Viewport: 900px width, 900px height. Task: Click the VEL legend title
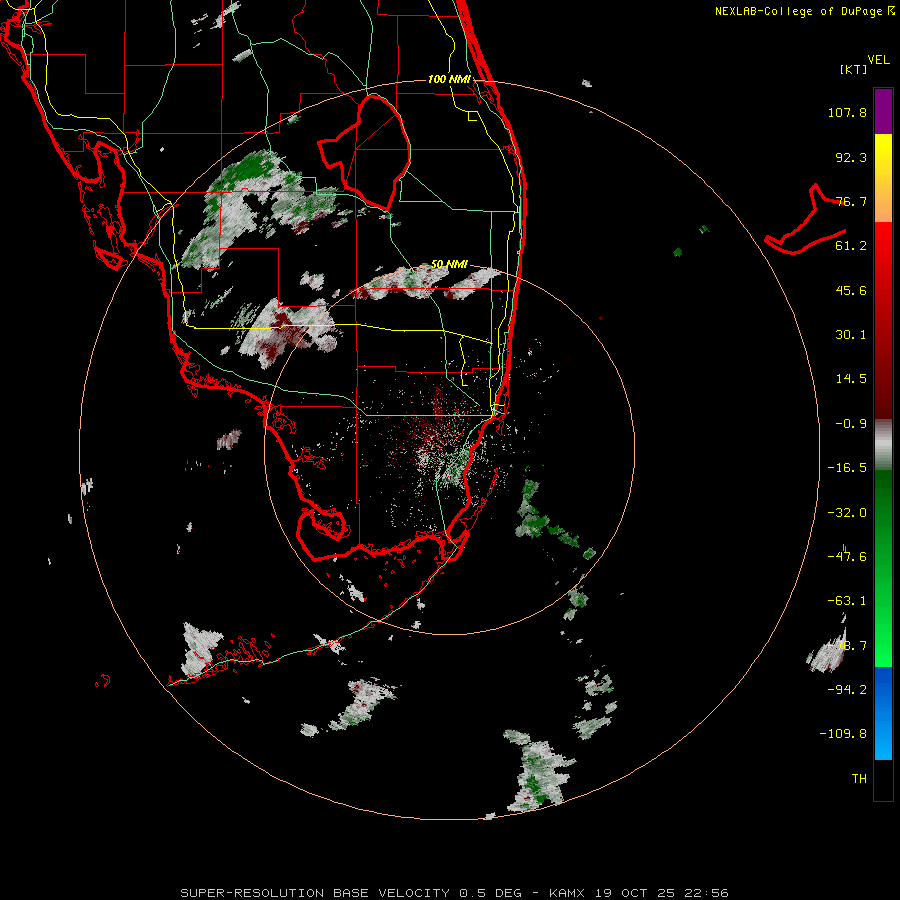click(878, 60)
